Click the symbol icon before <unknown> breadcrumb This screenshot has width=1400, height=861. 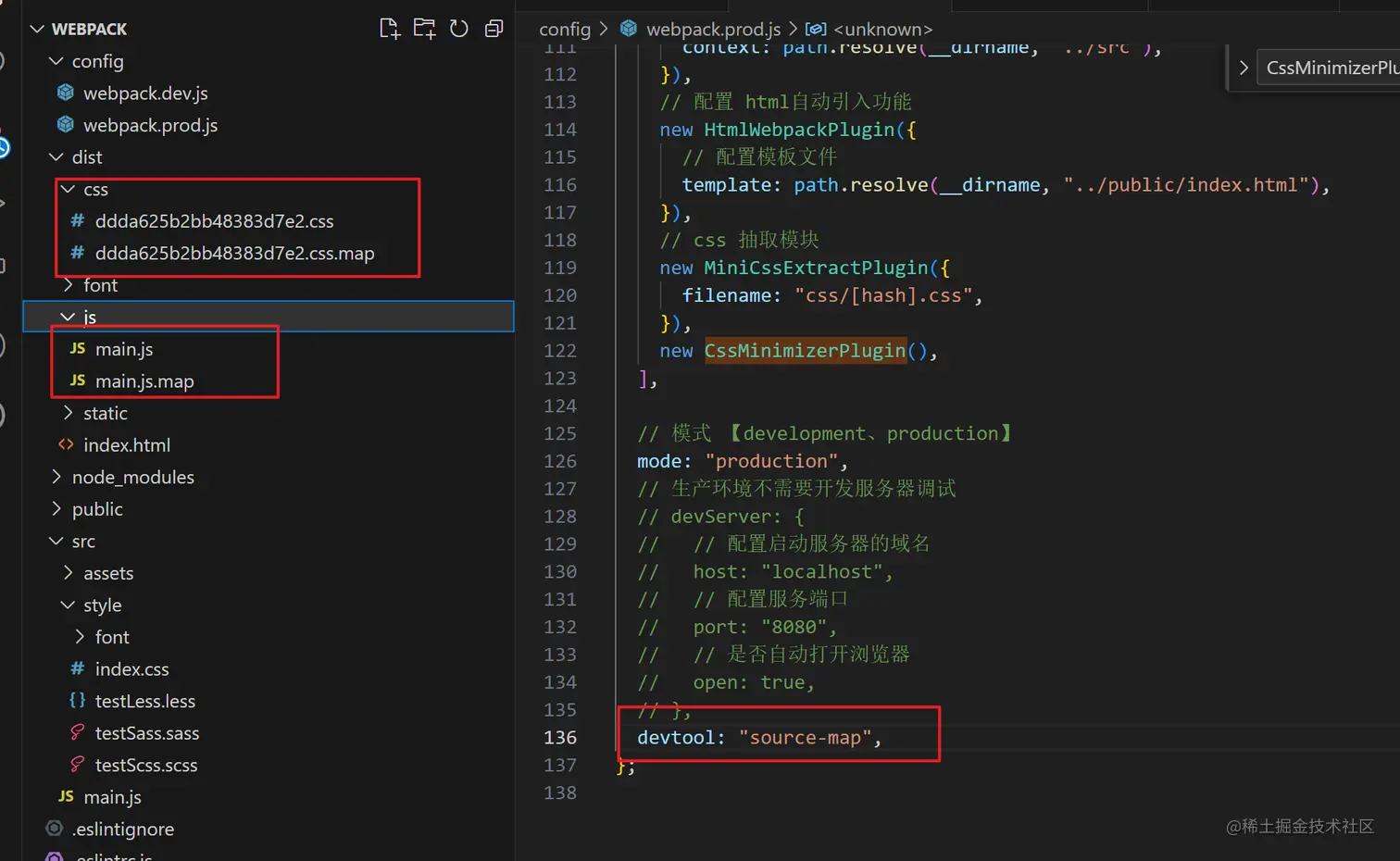816,29
